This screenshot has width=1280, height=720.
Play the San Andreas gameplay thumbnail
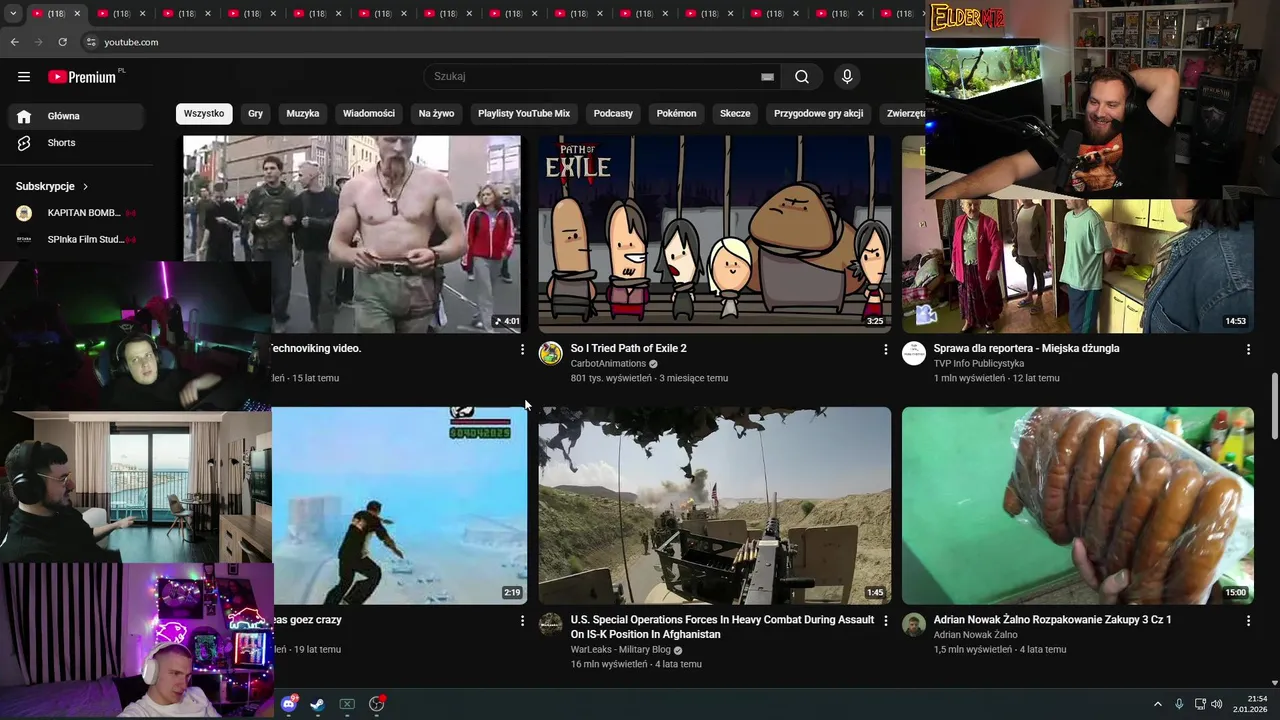click(x=400, y=505)
